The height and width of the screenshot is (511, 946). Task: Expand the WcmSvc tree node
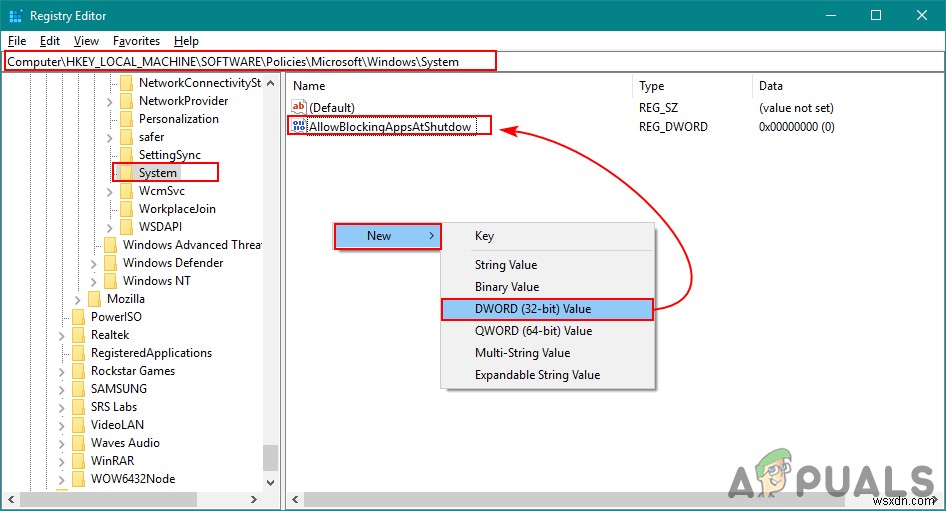click(x=109, y=192)
